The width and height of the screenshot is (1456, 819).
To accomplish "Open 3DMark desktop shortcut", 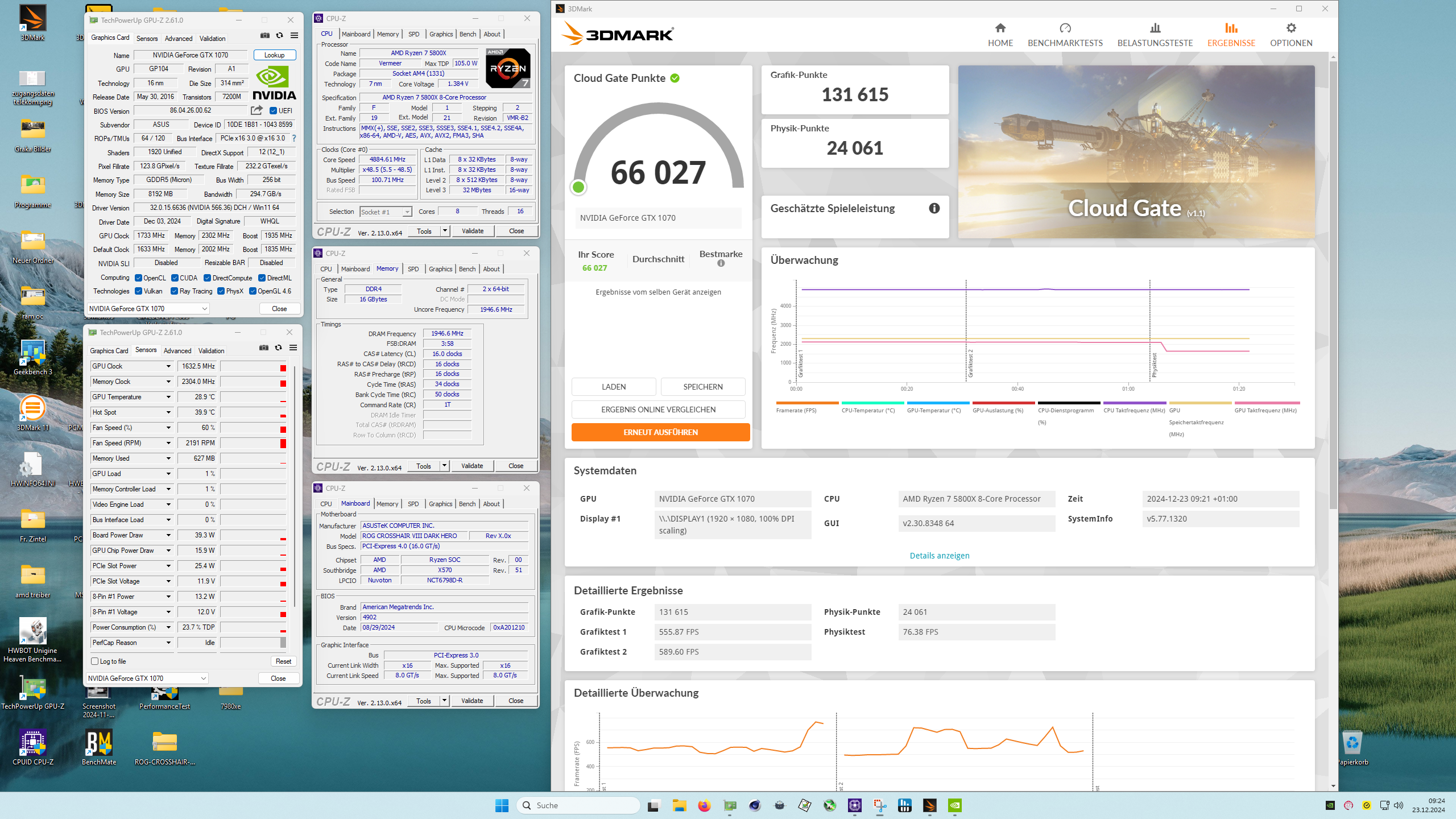I will click(33, 23).
